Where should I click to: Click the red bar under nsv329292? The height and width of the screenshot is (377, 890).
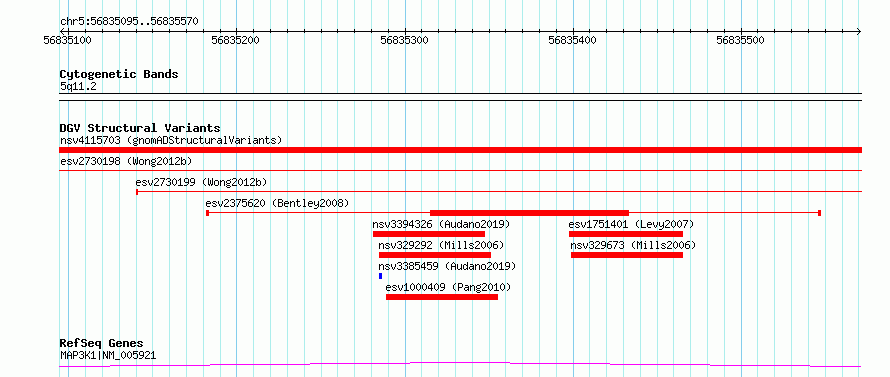[435, 255]
